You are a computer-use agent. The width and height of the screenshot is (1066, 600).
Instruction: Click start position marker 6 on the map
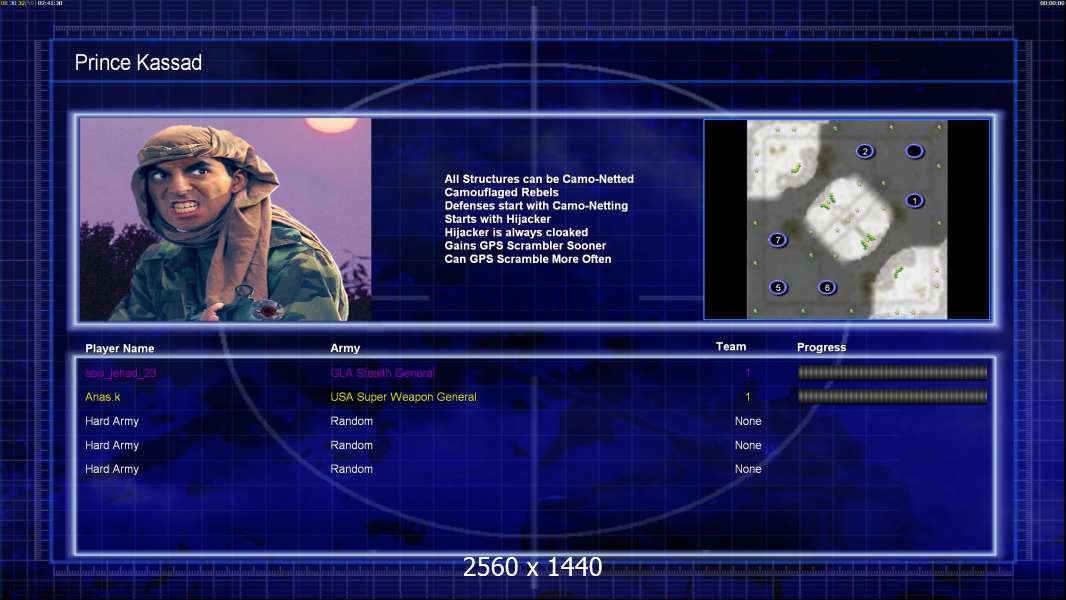pyautogui.click(x=827, y=287)
